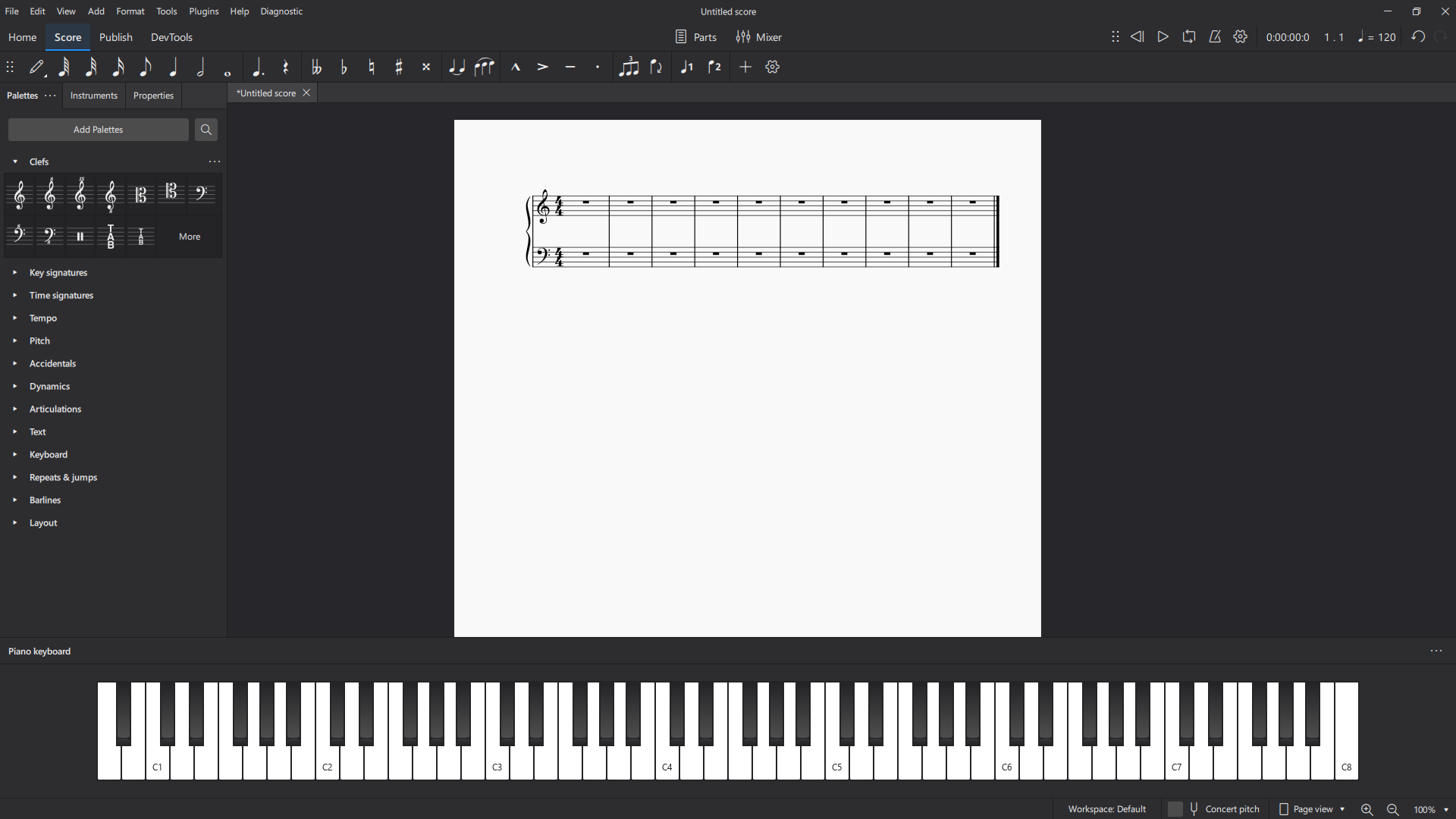Click the flip direction icon

[x=657, y=67]
